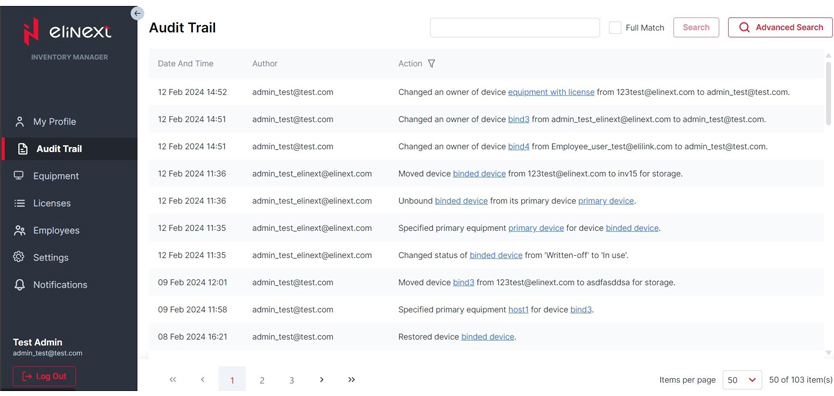
Task: Click the Search button
Action: click(696, 28)
